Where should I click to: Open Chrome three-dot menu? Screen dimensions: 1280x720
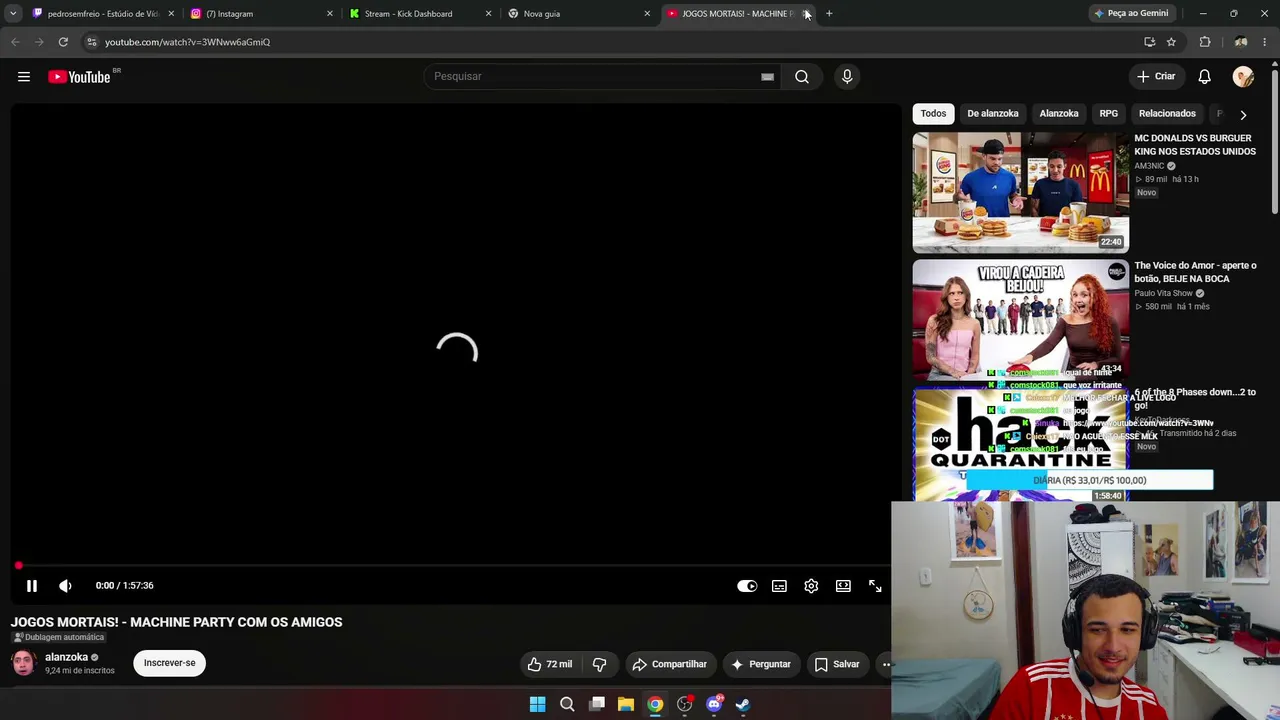(1265, 42)
